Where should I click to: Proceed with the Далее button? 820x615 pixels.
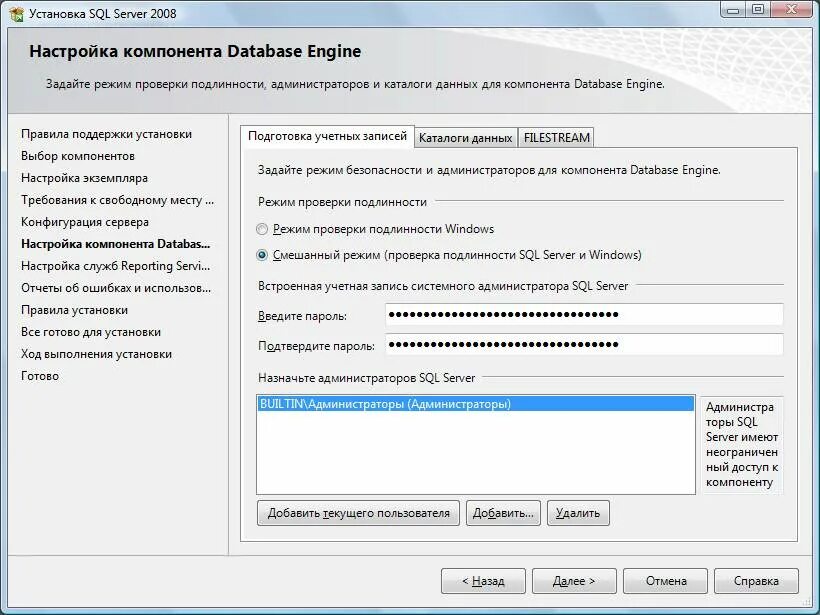(x=574, y=581)
